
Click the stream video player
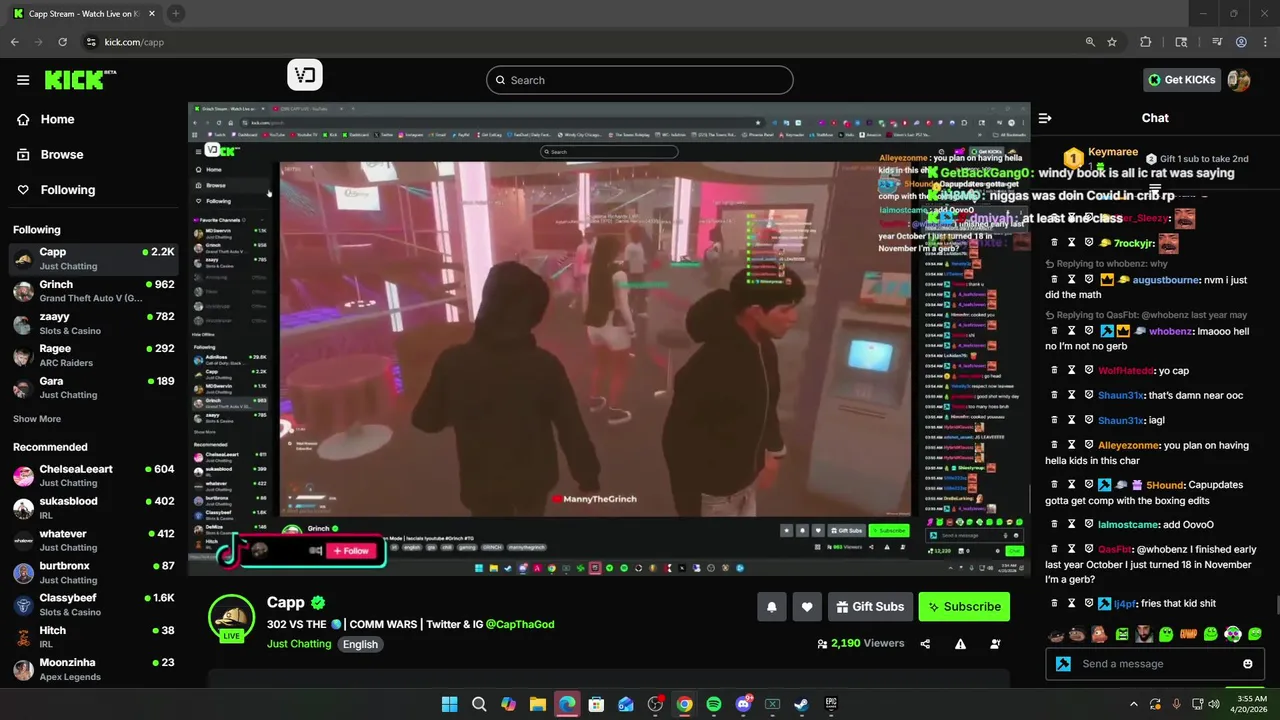pos(609,339)
